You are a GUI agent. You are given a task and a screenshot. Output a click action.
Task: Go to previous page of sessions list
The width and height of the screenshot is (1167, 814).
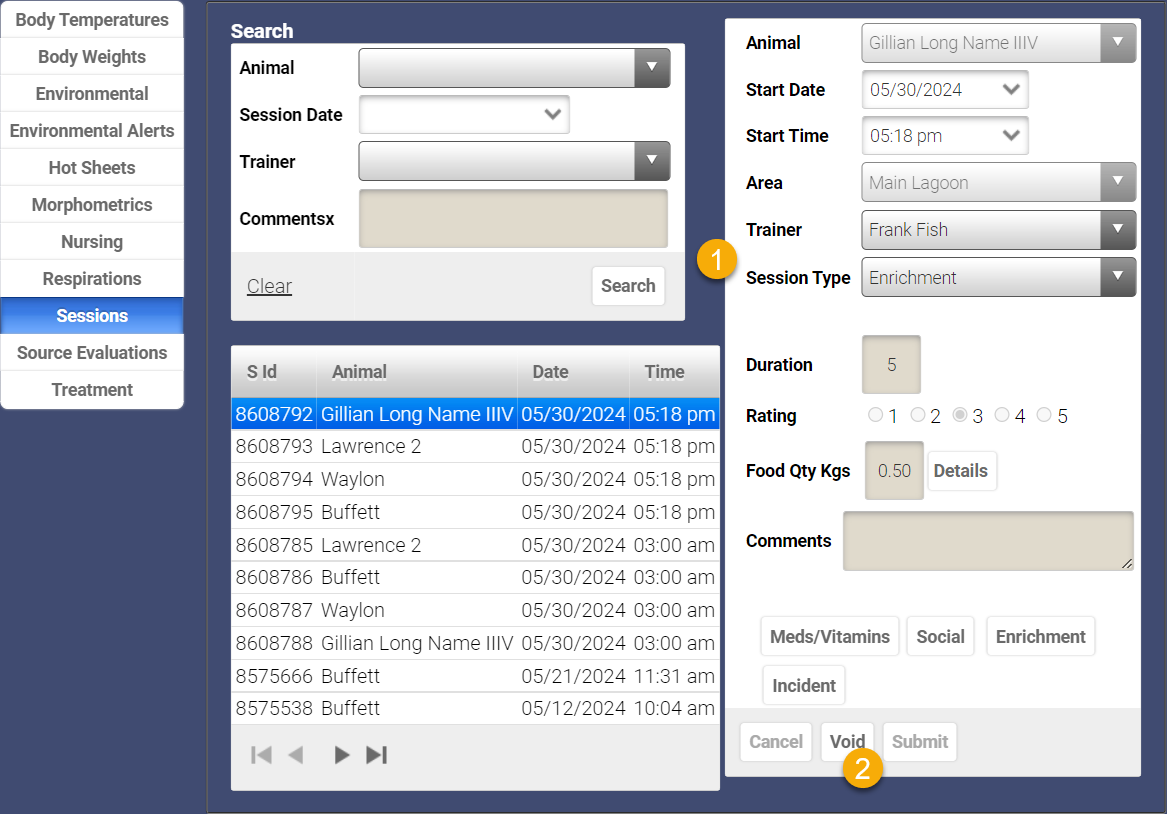pyautogui.click(x=296, y=755)
